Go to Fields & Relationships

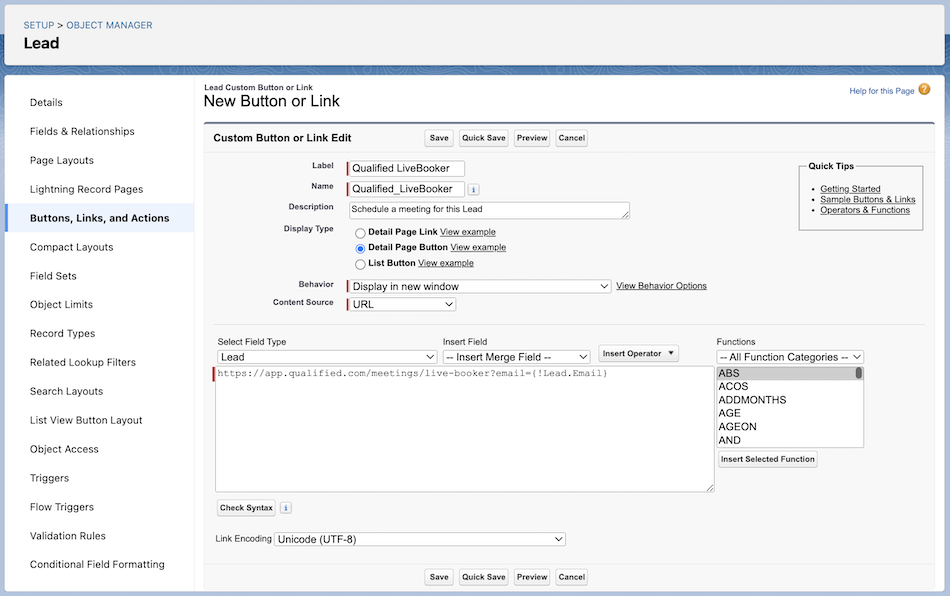[x=82, y=131]
